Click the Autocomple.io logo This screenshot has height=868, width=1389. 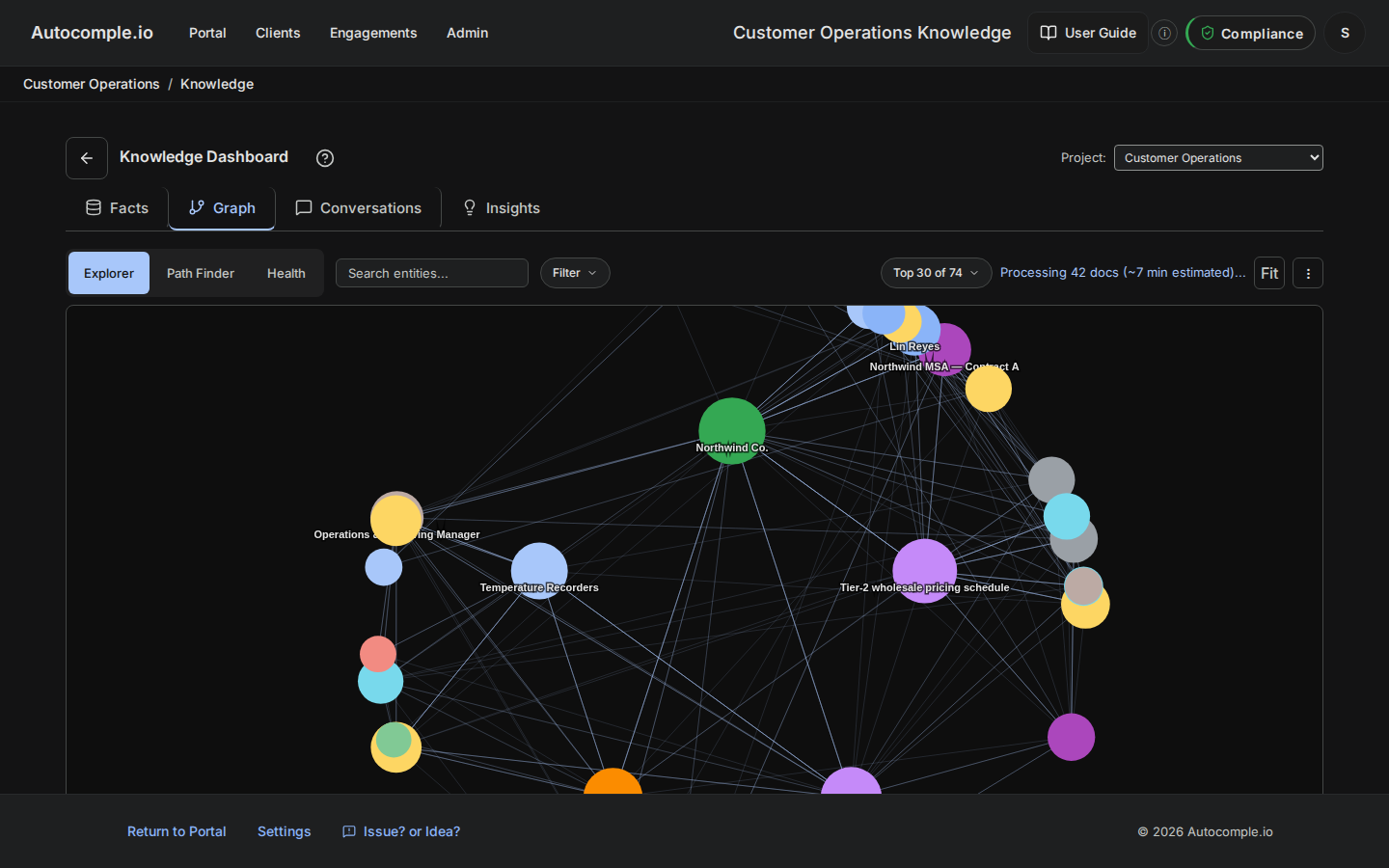coord(92,33)
